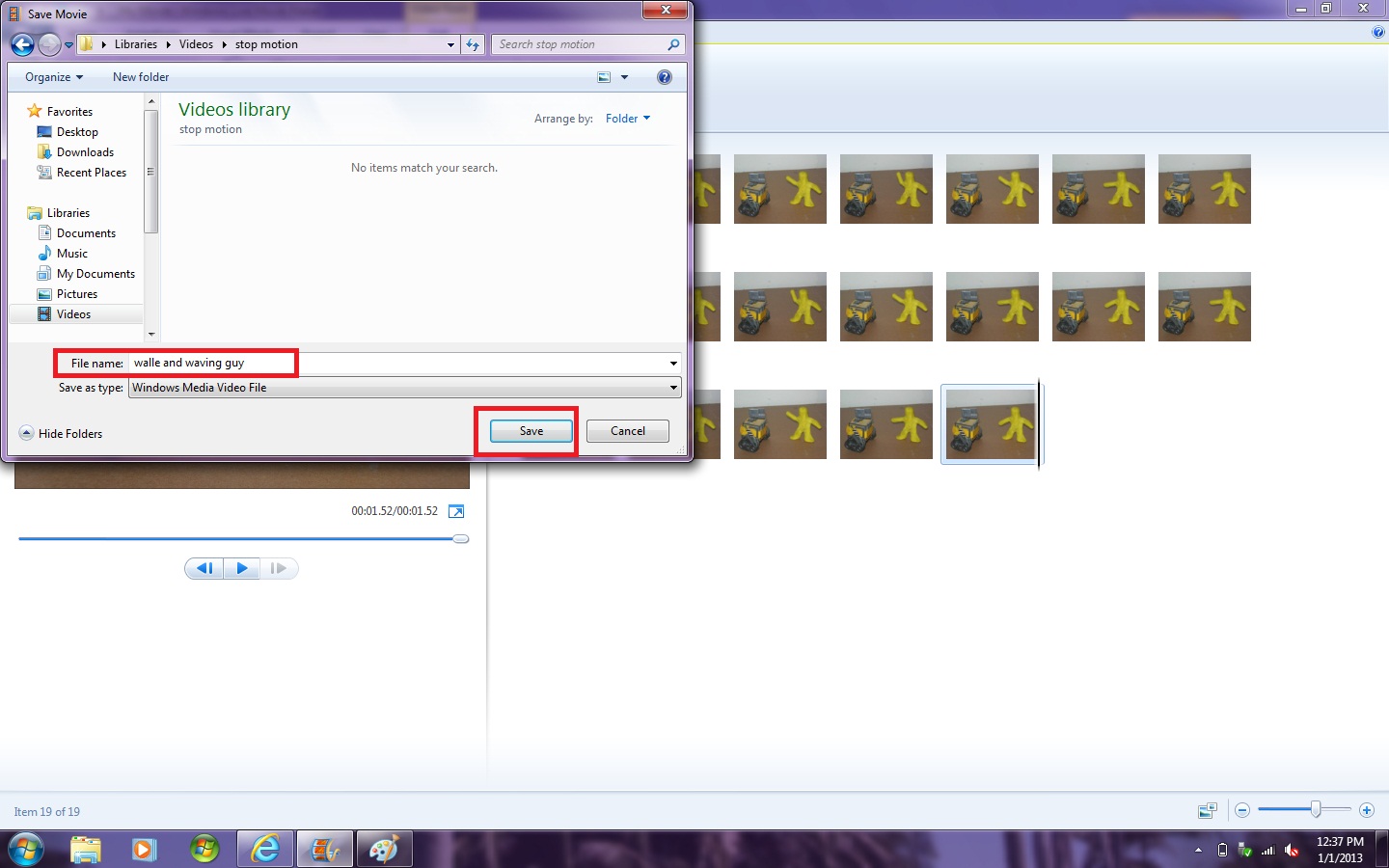Select Desktop in navigation pane
Screen dimensions: 1389x868
(x=77, y=132)
